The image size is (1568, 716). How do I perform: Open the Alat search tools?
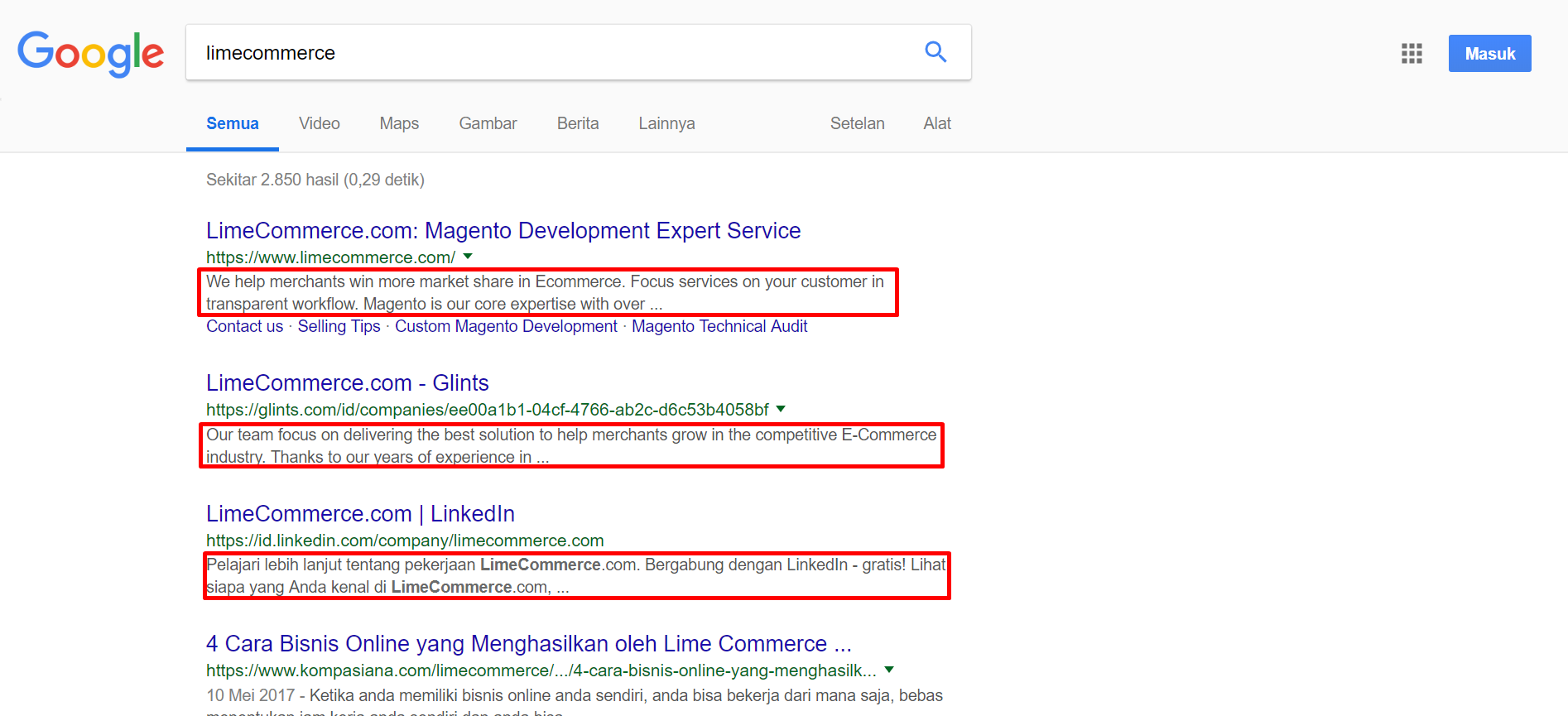[x=937, y=123]
